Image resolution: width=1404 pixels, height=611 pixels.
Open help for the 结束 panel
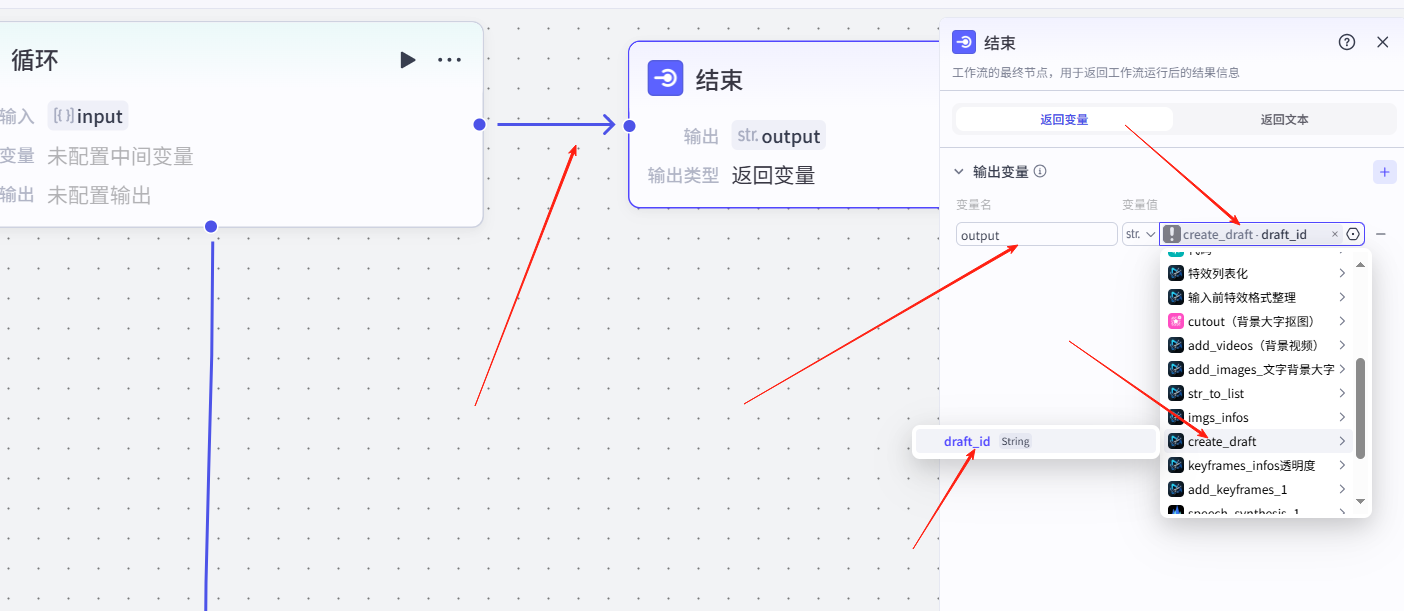point(1347,42)
